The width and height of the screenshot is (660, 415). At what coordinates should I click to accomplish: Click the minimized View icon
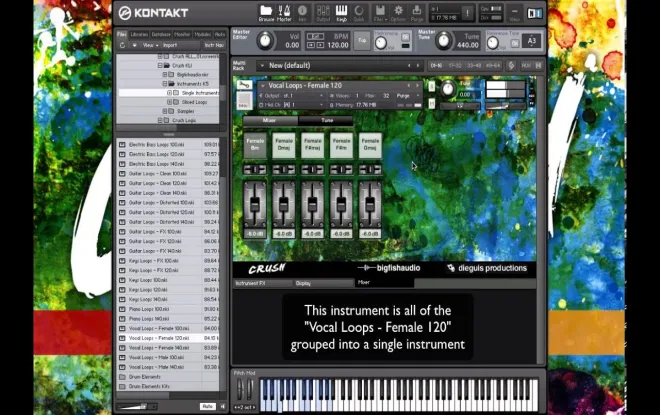514,13
